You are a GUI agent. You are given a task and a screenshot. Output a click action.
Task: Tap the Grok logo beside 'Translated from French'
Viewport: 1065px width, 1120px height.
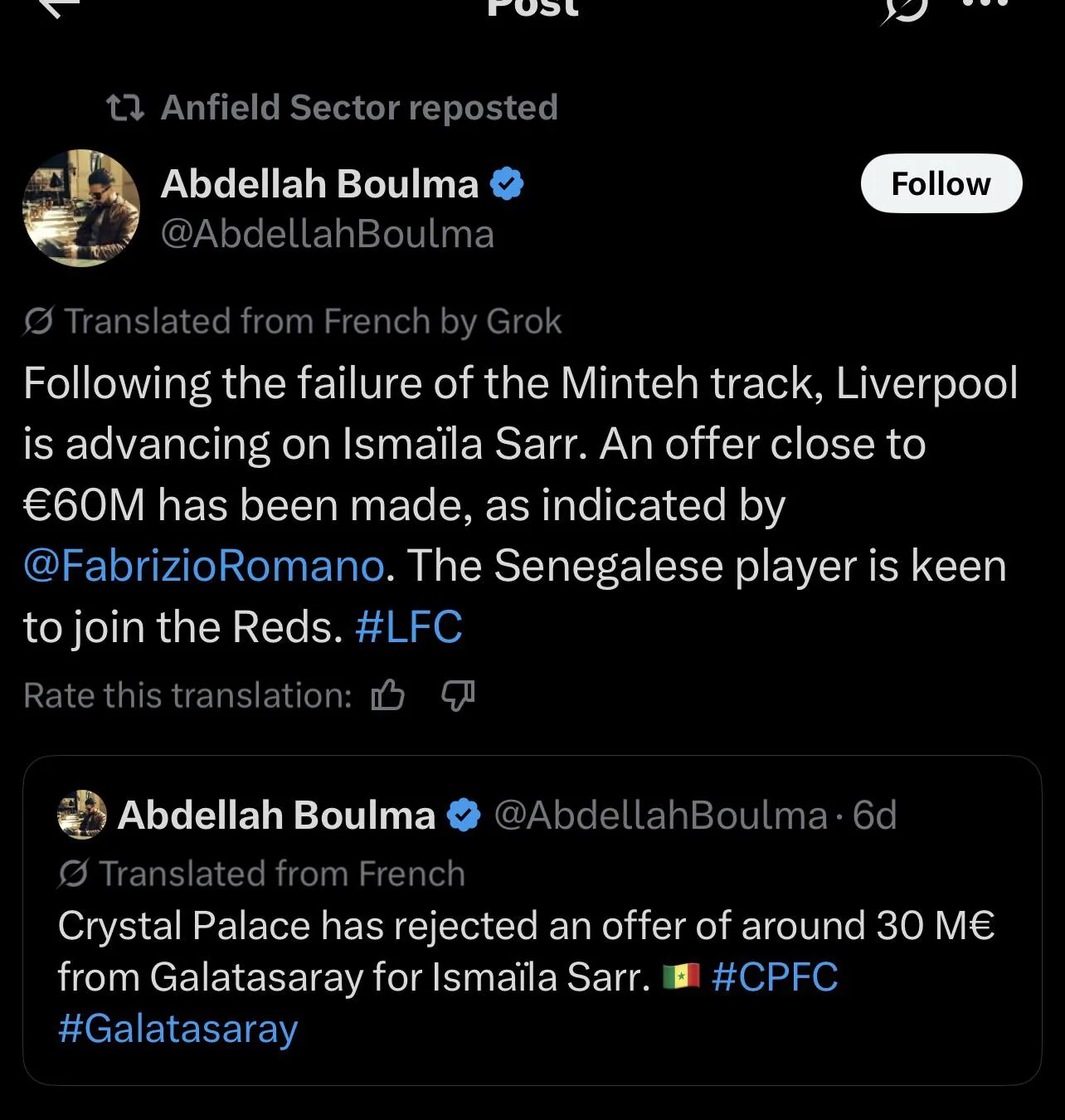(38, 321)
